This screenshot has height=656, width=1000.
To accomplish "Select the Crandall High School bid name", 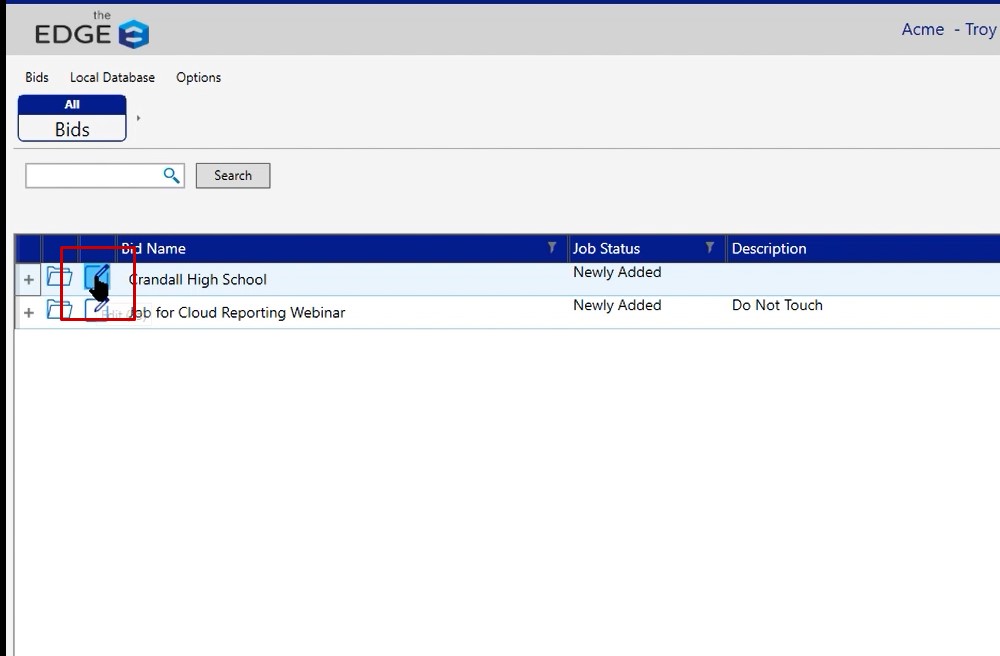I will pos(198,280).
